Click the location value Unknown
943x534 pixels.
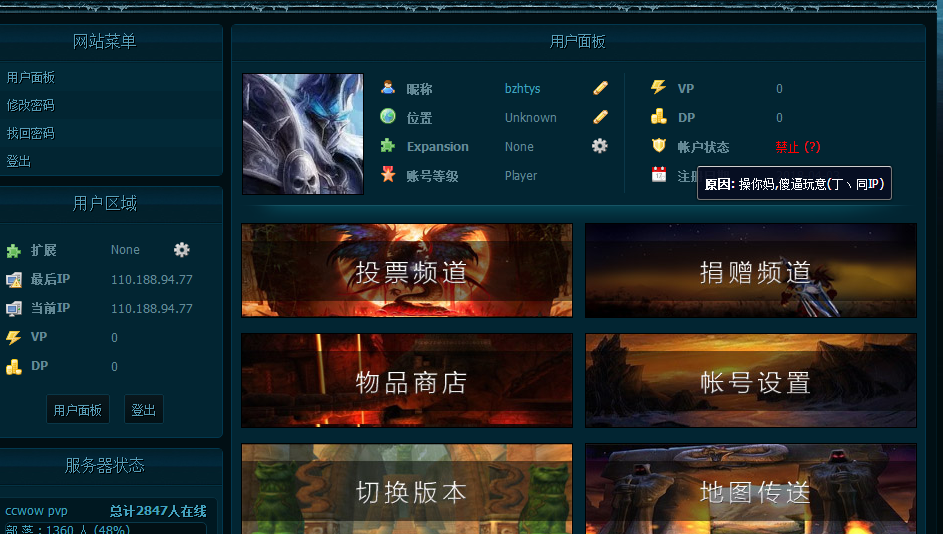(x=530, y=117)
